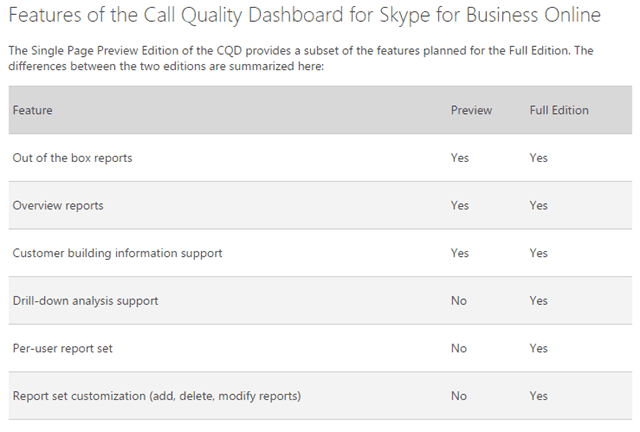Screen dimensions: 640x432
Task: Click Preview 'Yes' in Overview reports row
Action: pos(460,205)
